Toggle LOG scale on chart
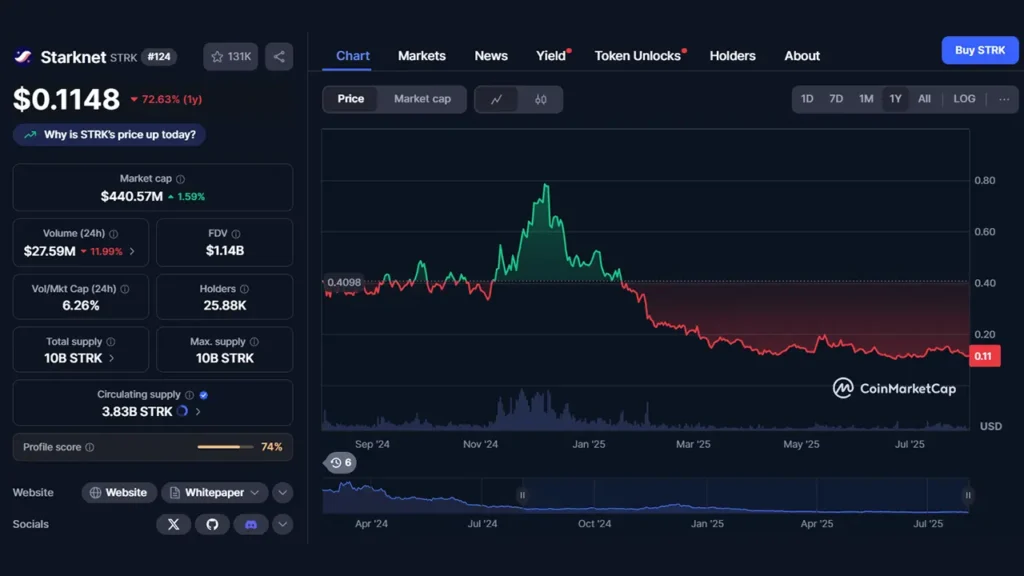 click(965, 99)
